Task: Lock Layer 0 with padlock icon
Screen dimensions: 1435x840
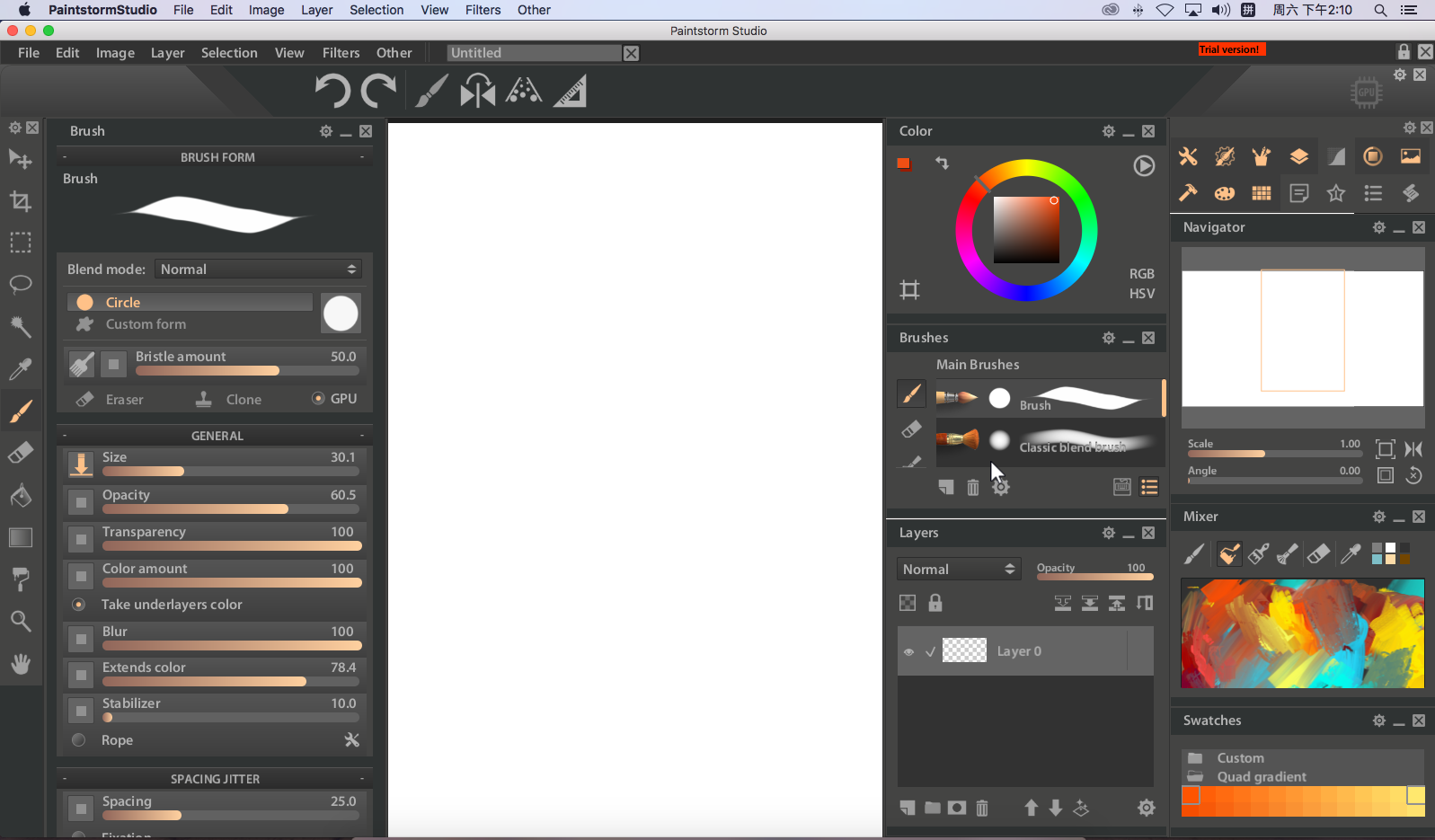Action: (935, 603)
